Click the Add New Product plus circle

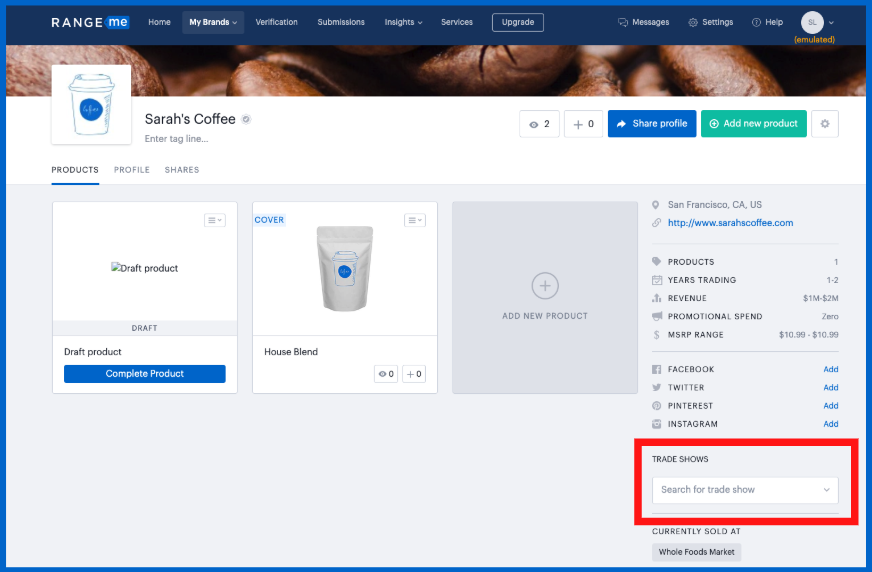coord(545,286)
